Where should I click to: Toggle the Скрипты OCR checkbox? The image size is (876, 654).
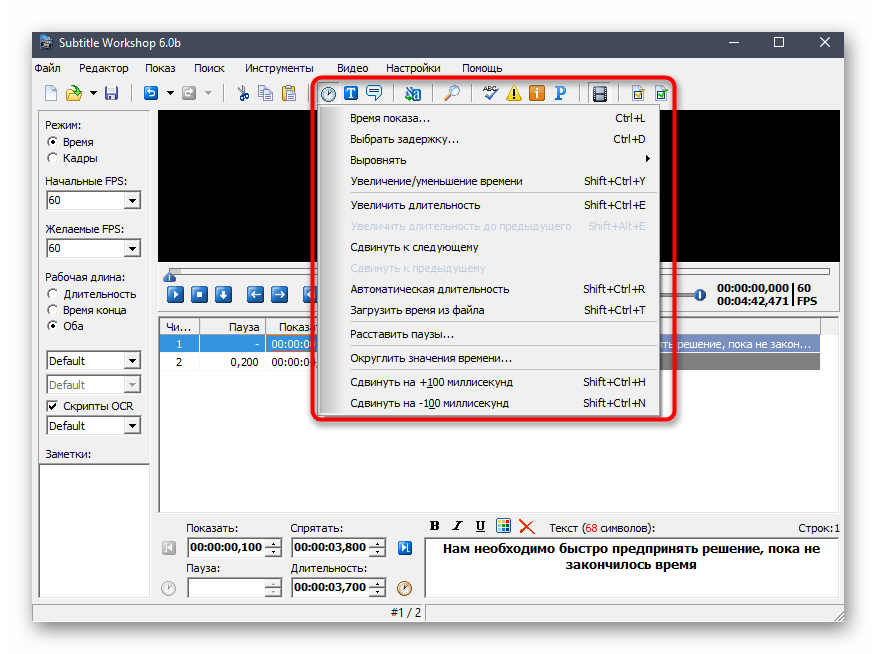pyautogui.click(x=52, y=406)
